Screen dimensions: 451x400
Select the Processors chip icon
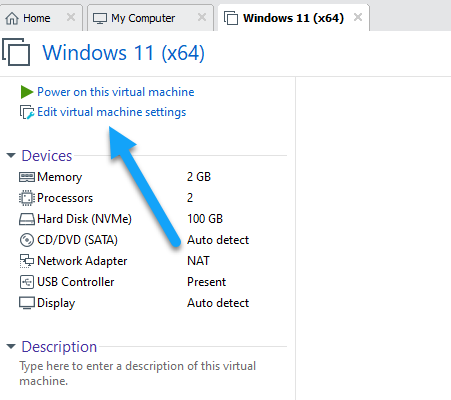(x=27, y=198)
